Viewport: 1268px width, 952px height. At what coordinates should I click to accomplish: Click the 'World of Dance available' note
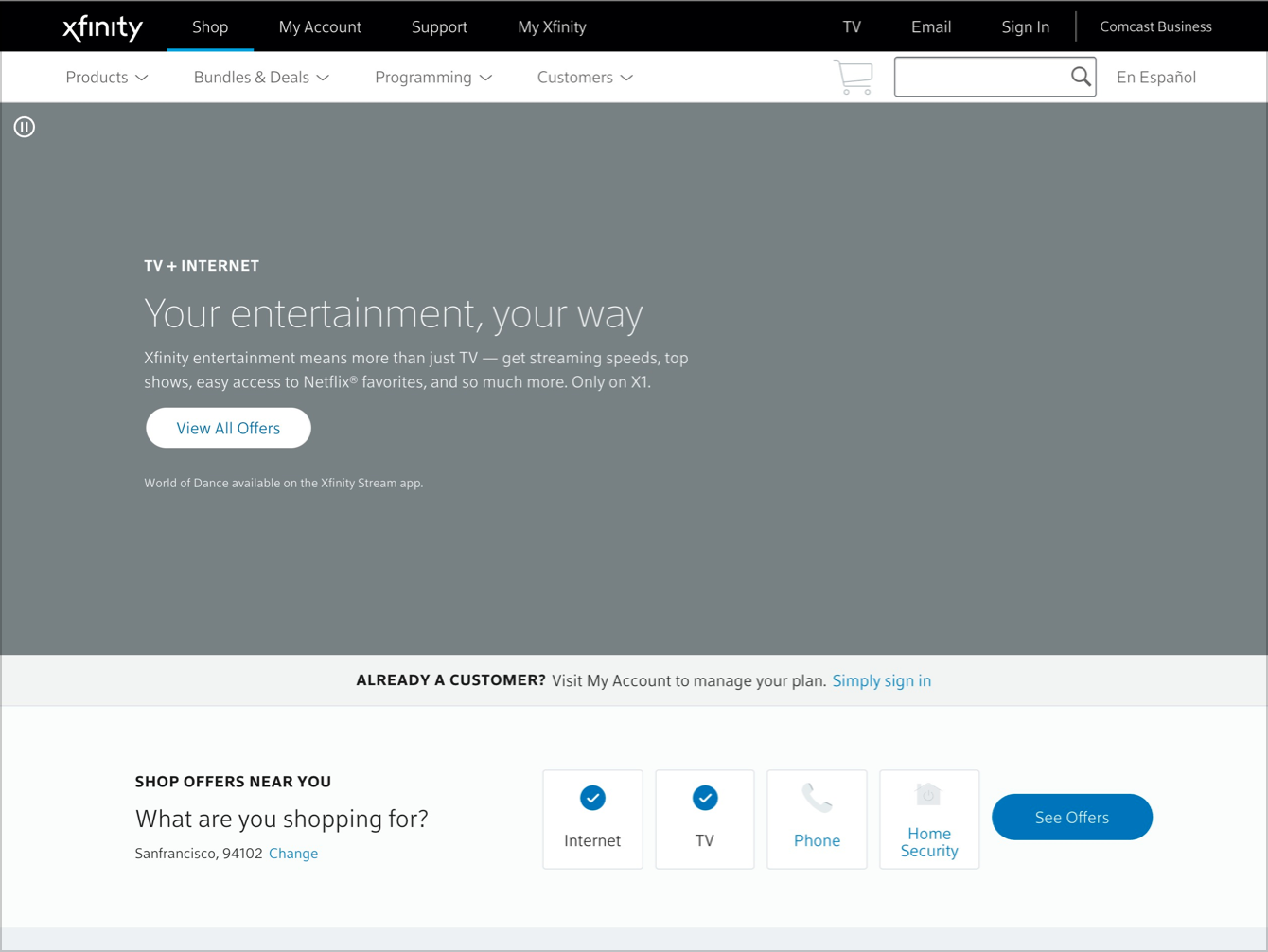pyautogui.click(x=284, y=483)
